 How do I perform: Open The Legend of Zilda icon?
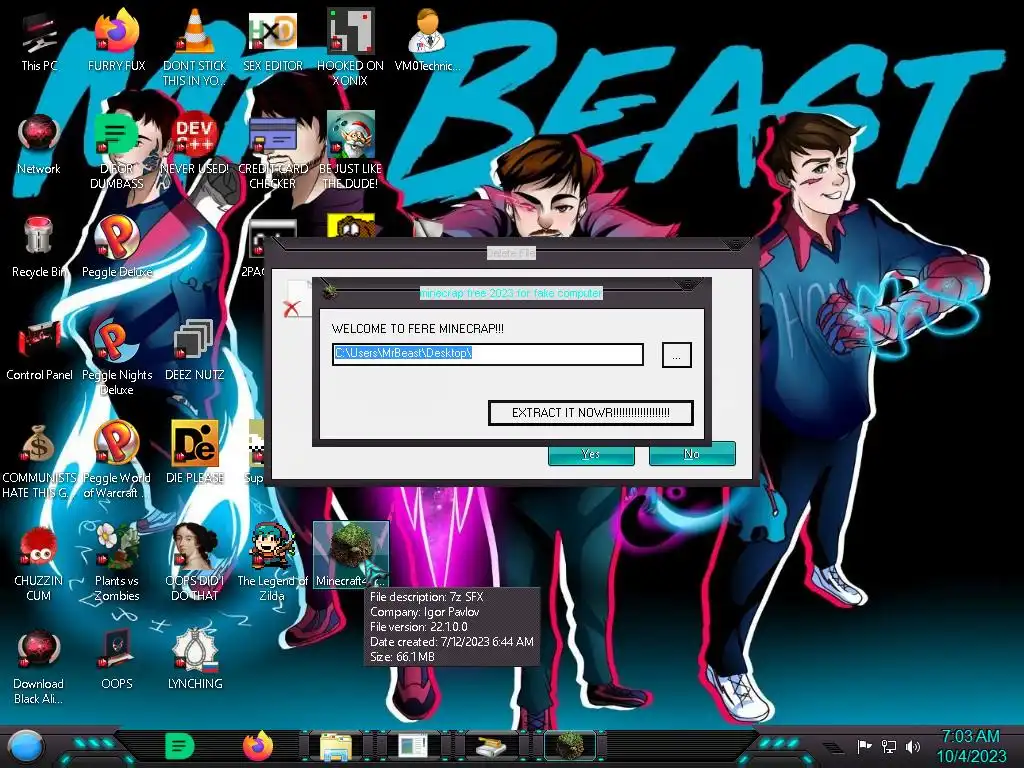pos(272,563)
